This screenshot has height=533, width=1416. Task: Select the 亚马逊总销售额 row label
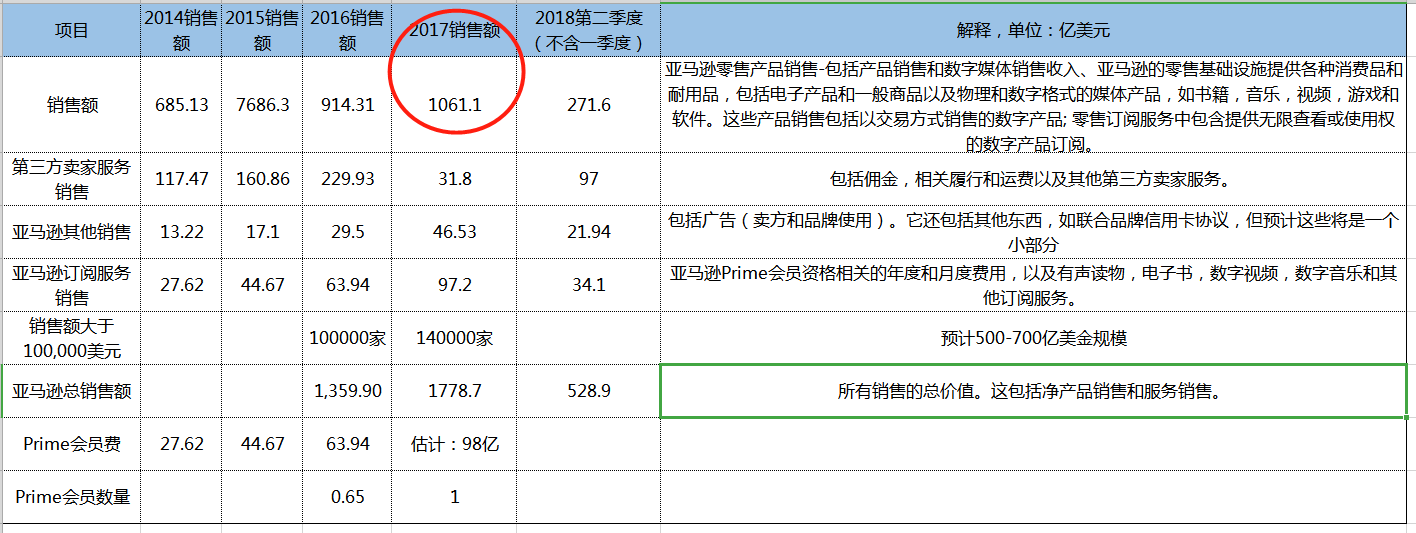tap(71, 391)
